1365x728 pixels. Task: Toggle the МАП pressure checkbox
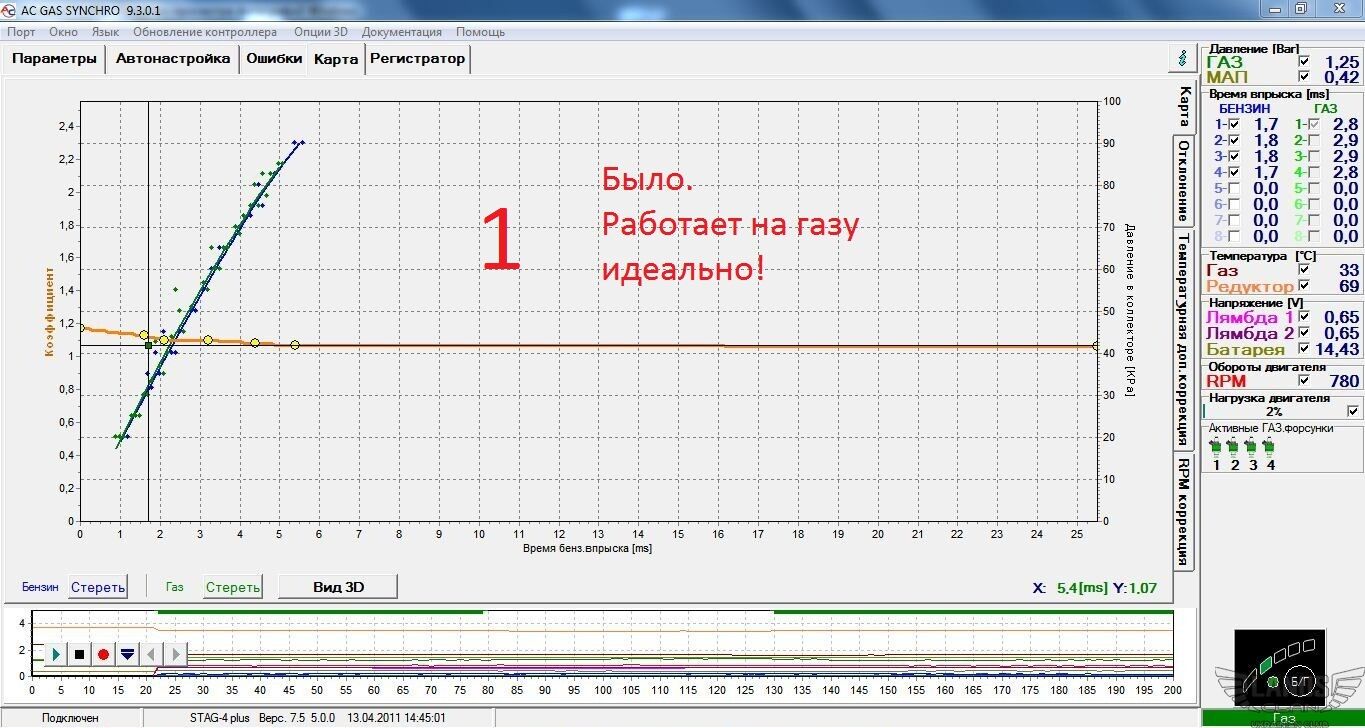tap(1303, 77)
